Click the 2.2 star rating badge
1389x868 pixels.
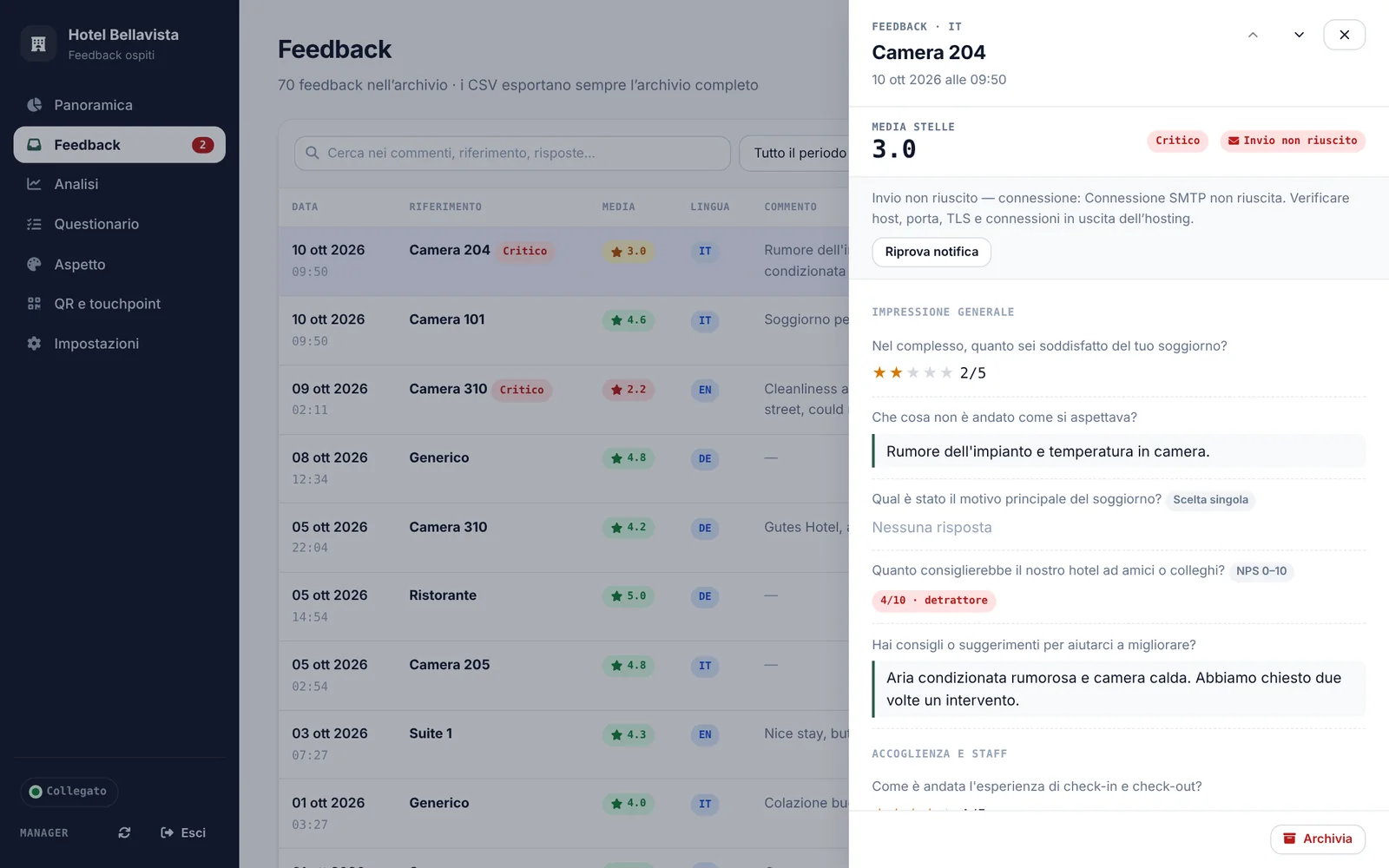pos(629,390)
